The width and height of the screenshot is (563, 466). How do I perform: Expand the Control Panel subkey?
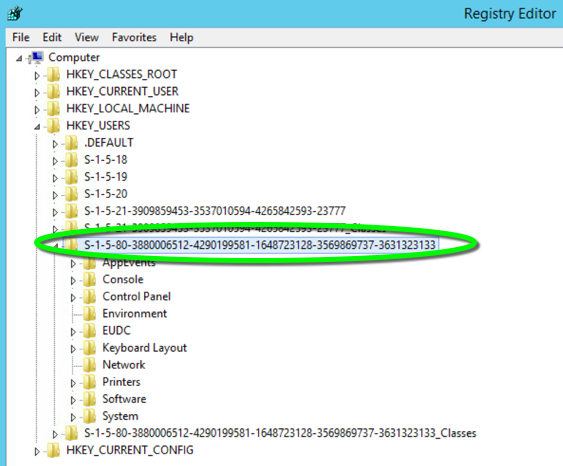point(73,298)
